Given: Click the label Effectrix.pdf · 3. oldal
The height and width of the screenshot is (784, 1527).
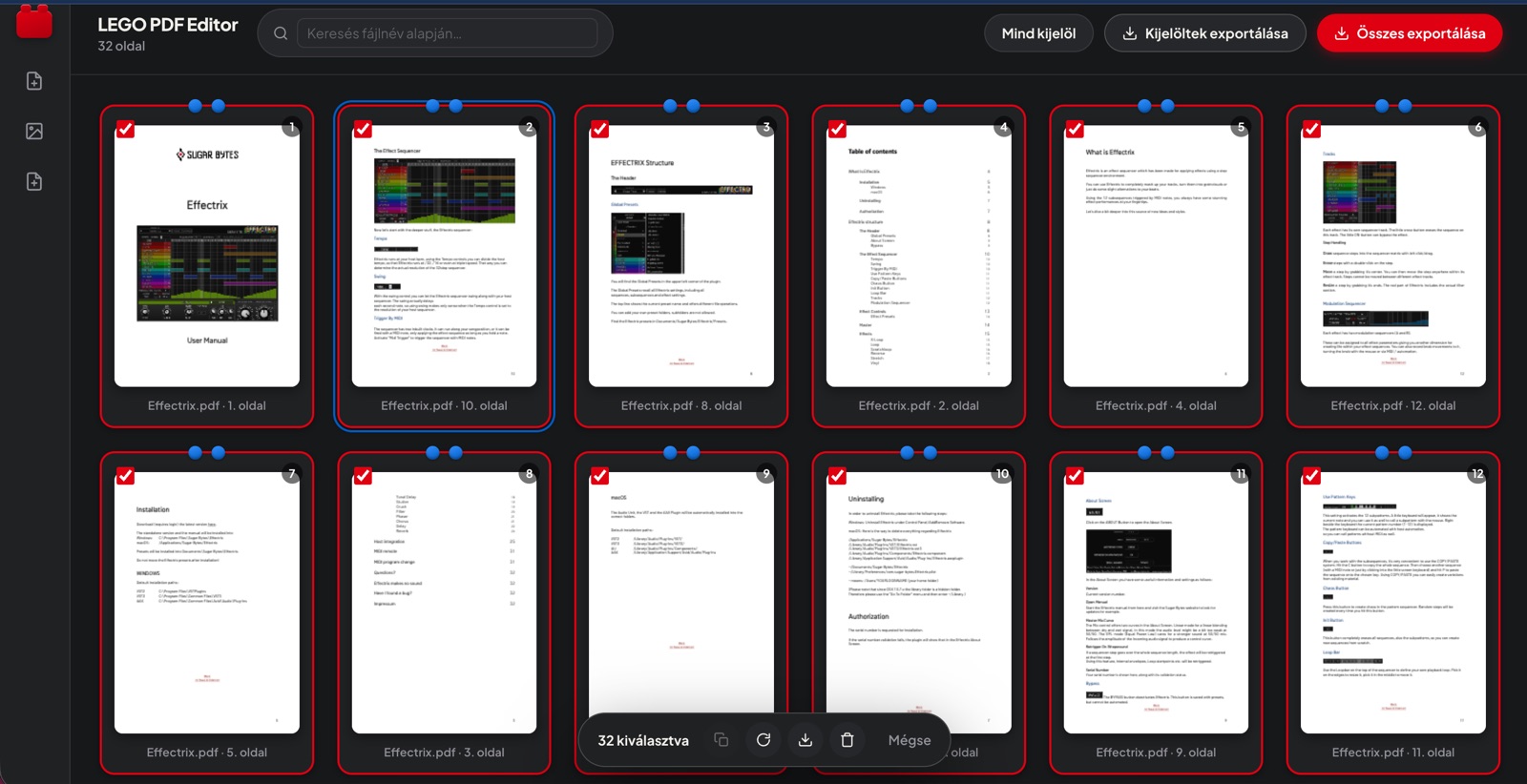Looking at the screenshot, I should (x=444, y=753).
